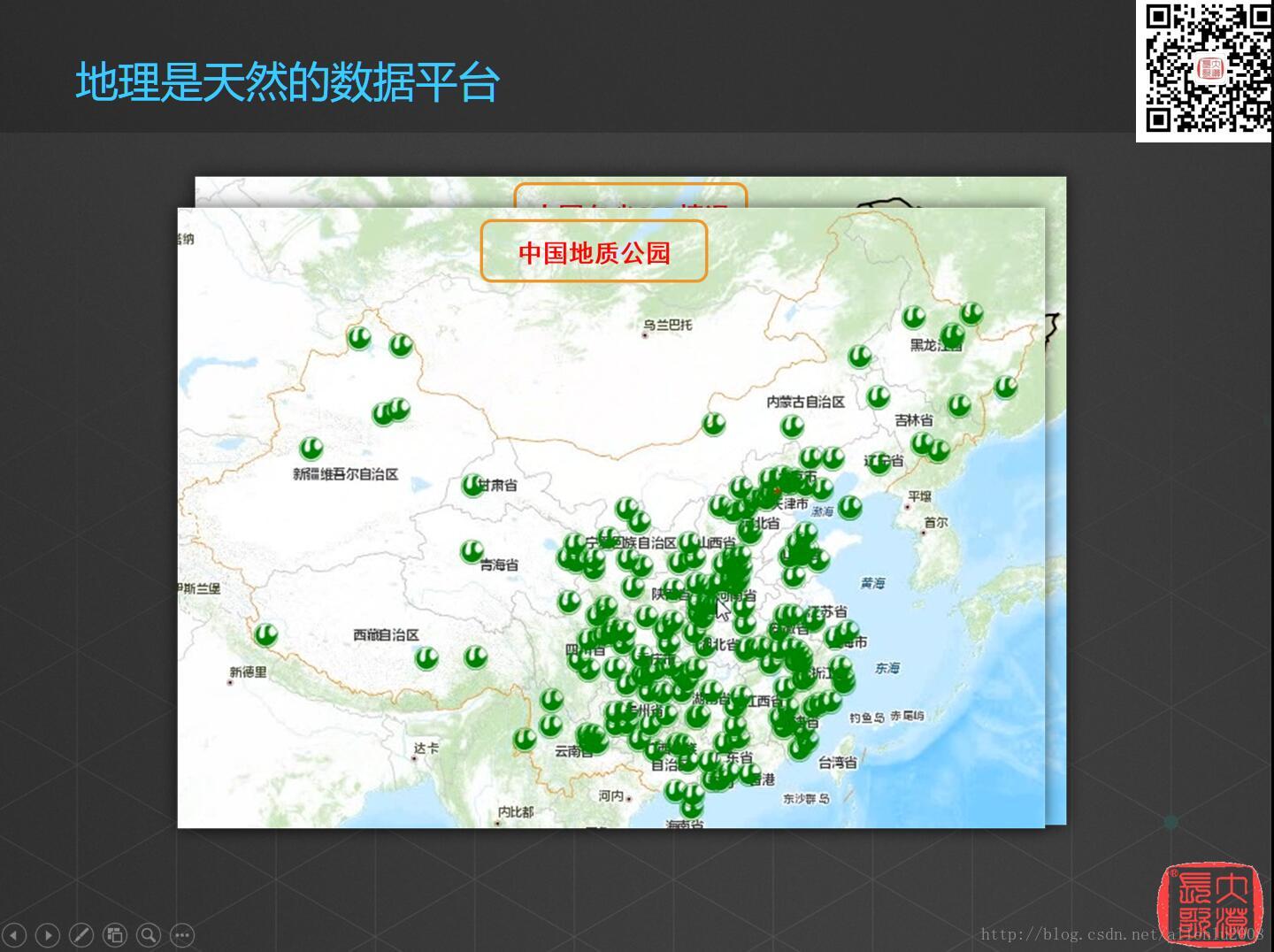Click the 东海 sea label
This screenshot has width=1274, height=952.
point(887,668)
